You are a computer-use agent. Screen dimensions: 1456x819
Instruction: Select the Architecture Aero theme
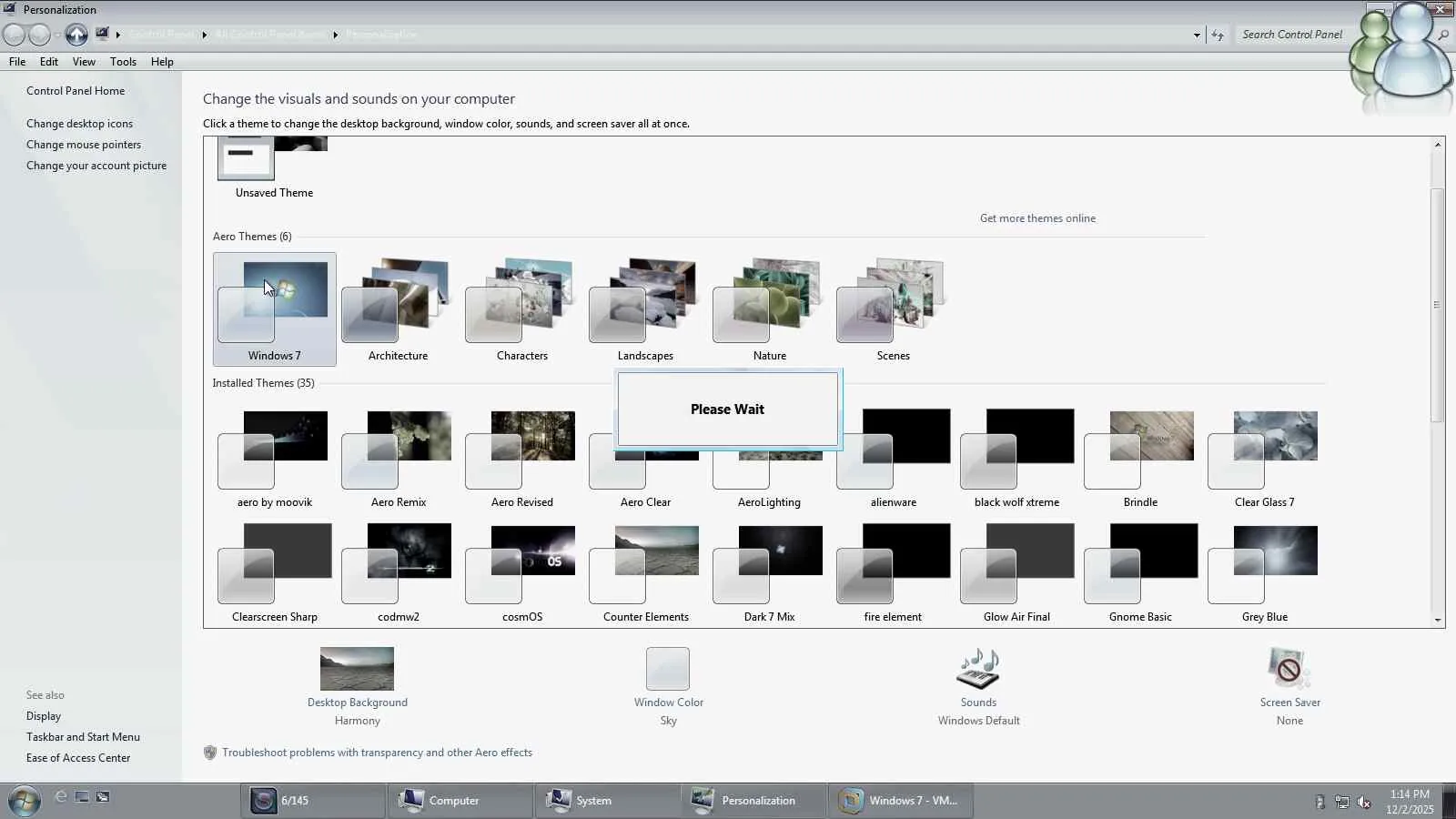click(x=398, y=309)
